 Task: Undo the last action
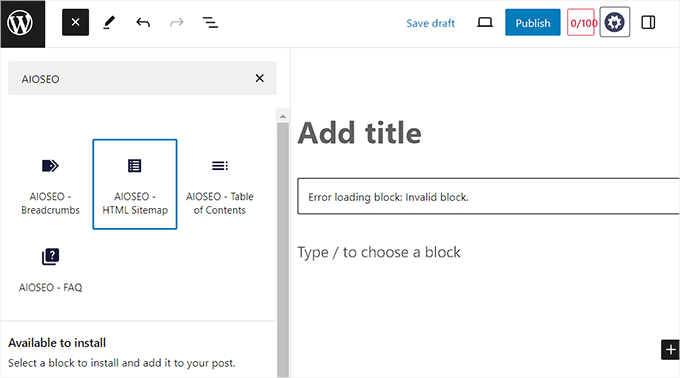143,23
